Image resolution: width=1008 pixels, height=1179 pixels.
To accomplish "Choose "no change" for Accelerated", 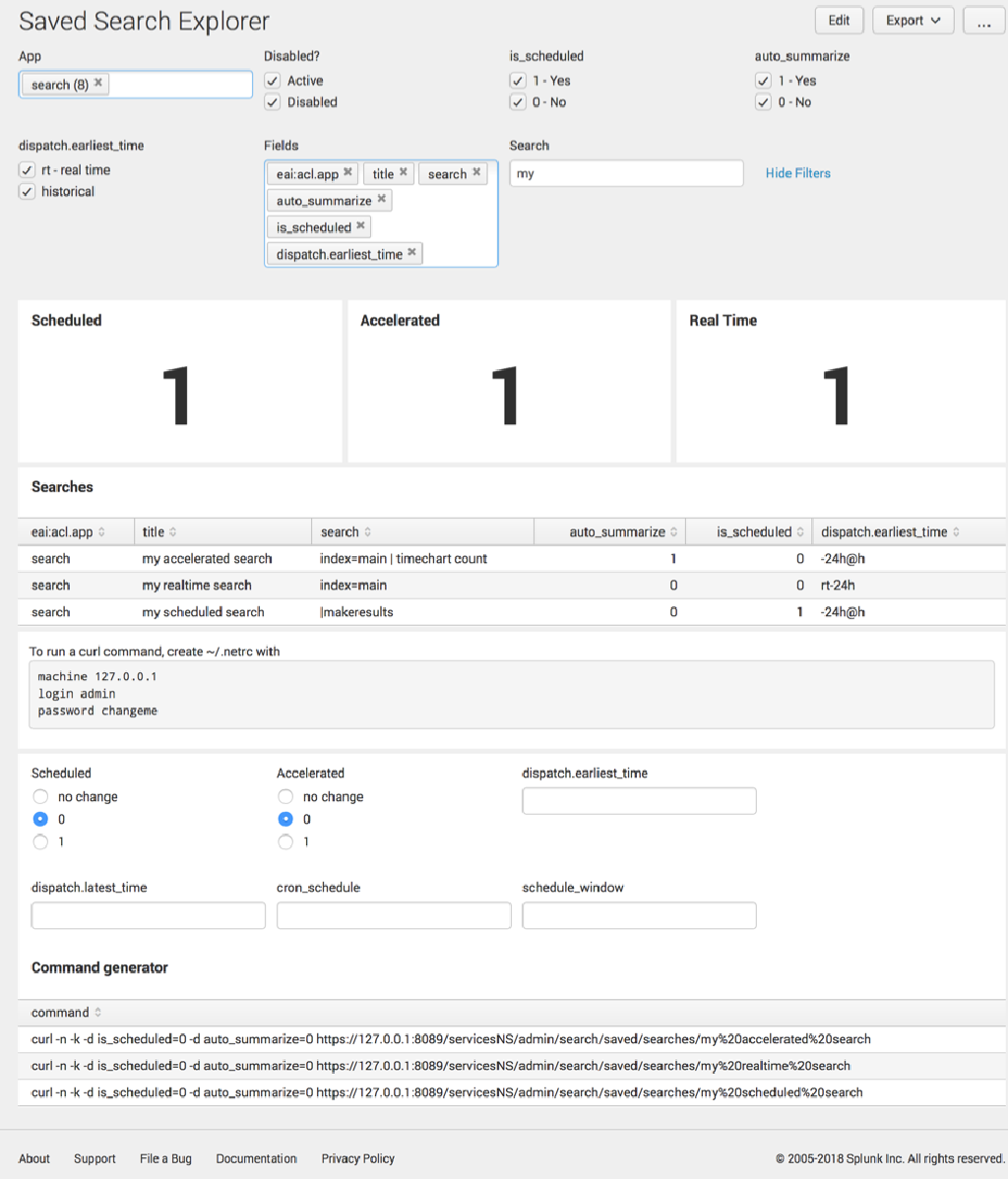I will point(285,796).
